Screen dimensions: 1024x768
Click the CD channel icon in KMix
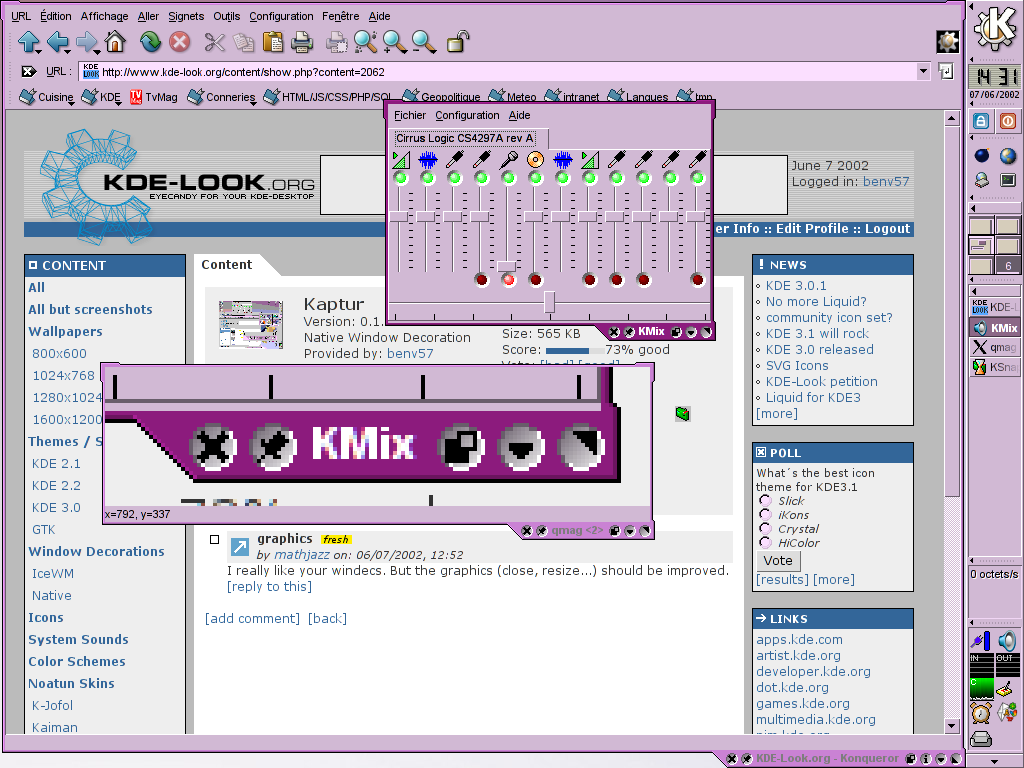coord(536,159)
